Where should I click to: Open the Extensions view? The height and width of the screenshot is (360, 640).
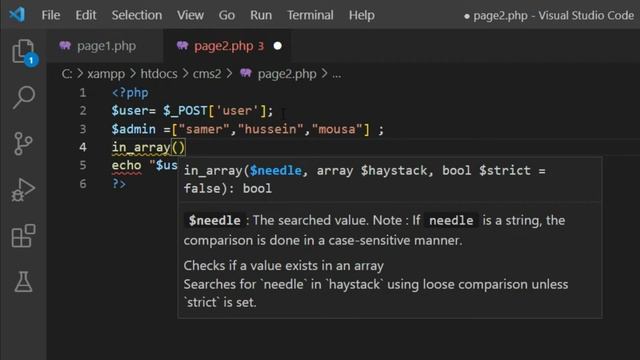coord(23,236)
